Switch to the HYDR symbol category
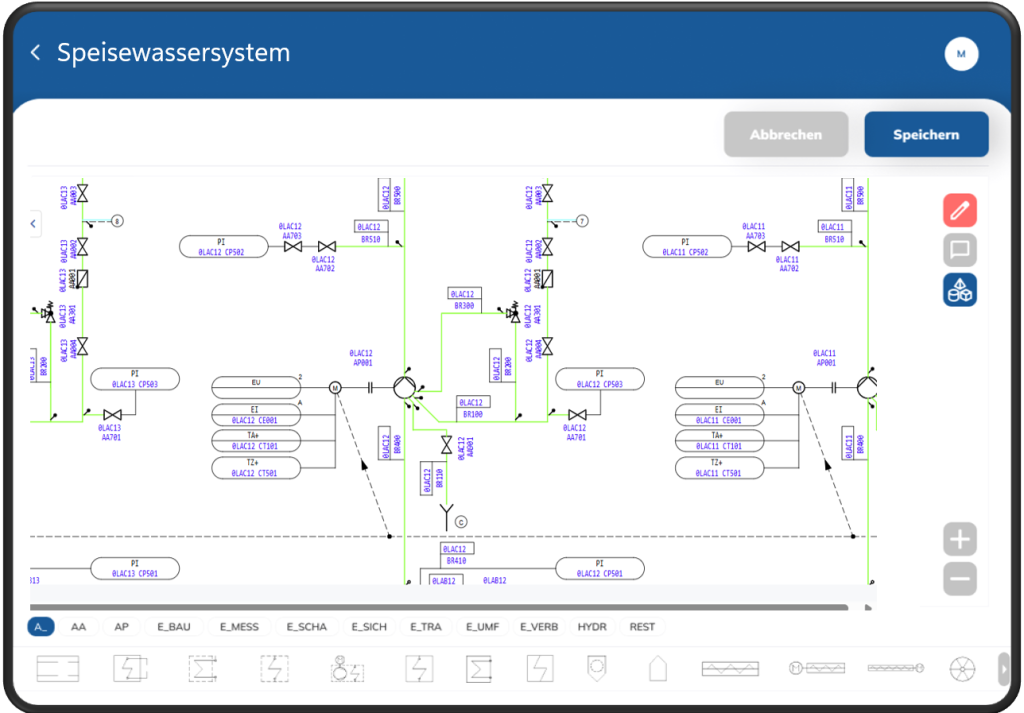 tap(592, 627)
